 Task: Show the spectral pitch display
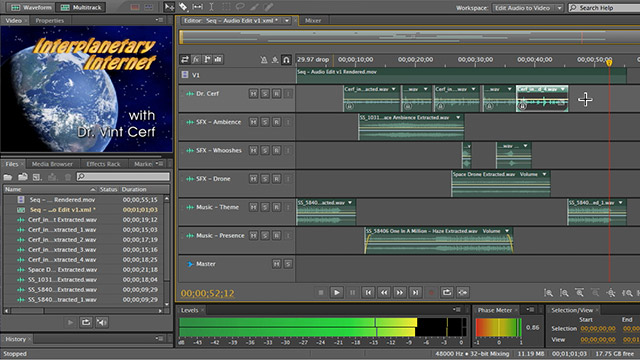tap(149, 7)
